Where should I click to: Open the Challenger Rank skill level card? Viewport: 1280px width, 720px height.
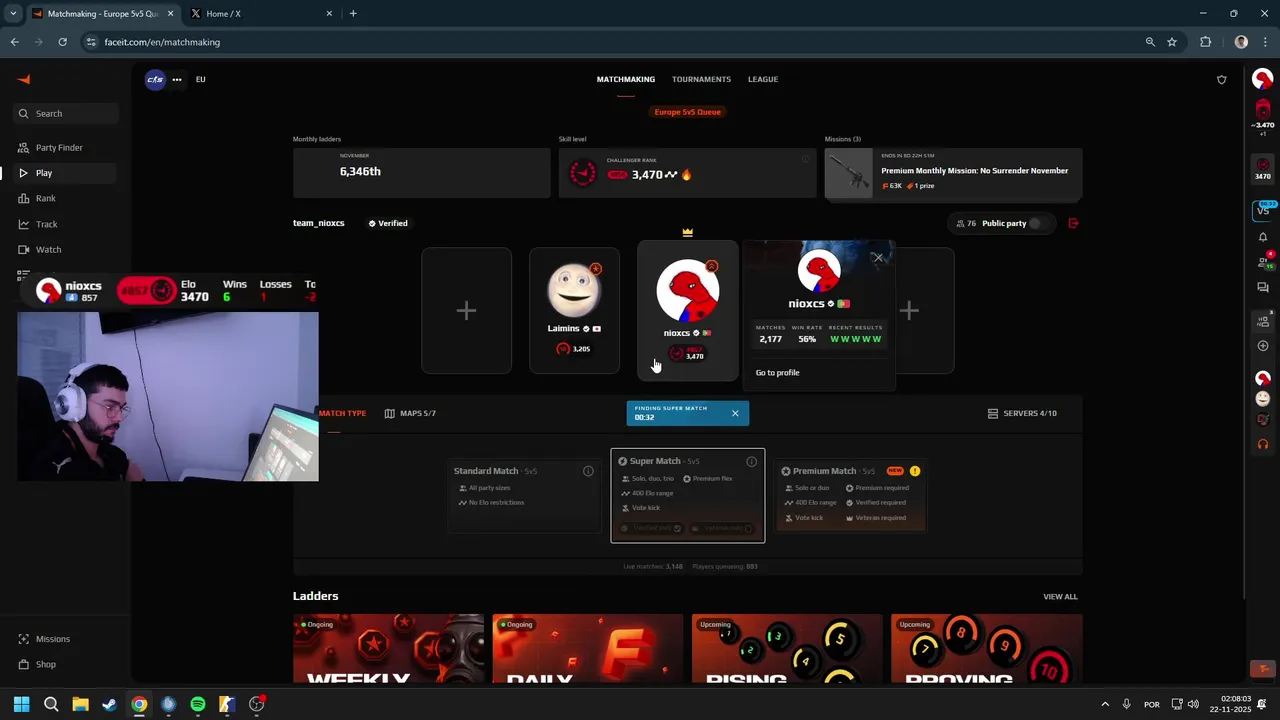[x=687, y=173]
